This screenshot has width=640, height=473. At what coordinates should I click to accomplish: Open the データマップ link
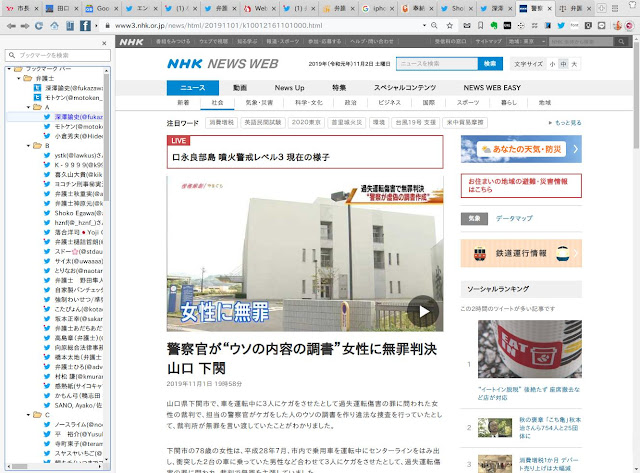(x=514, y=219)
